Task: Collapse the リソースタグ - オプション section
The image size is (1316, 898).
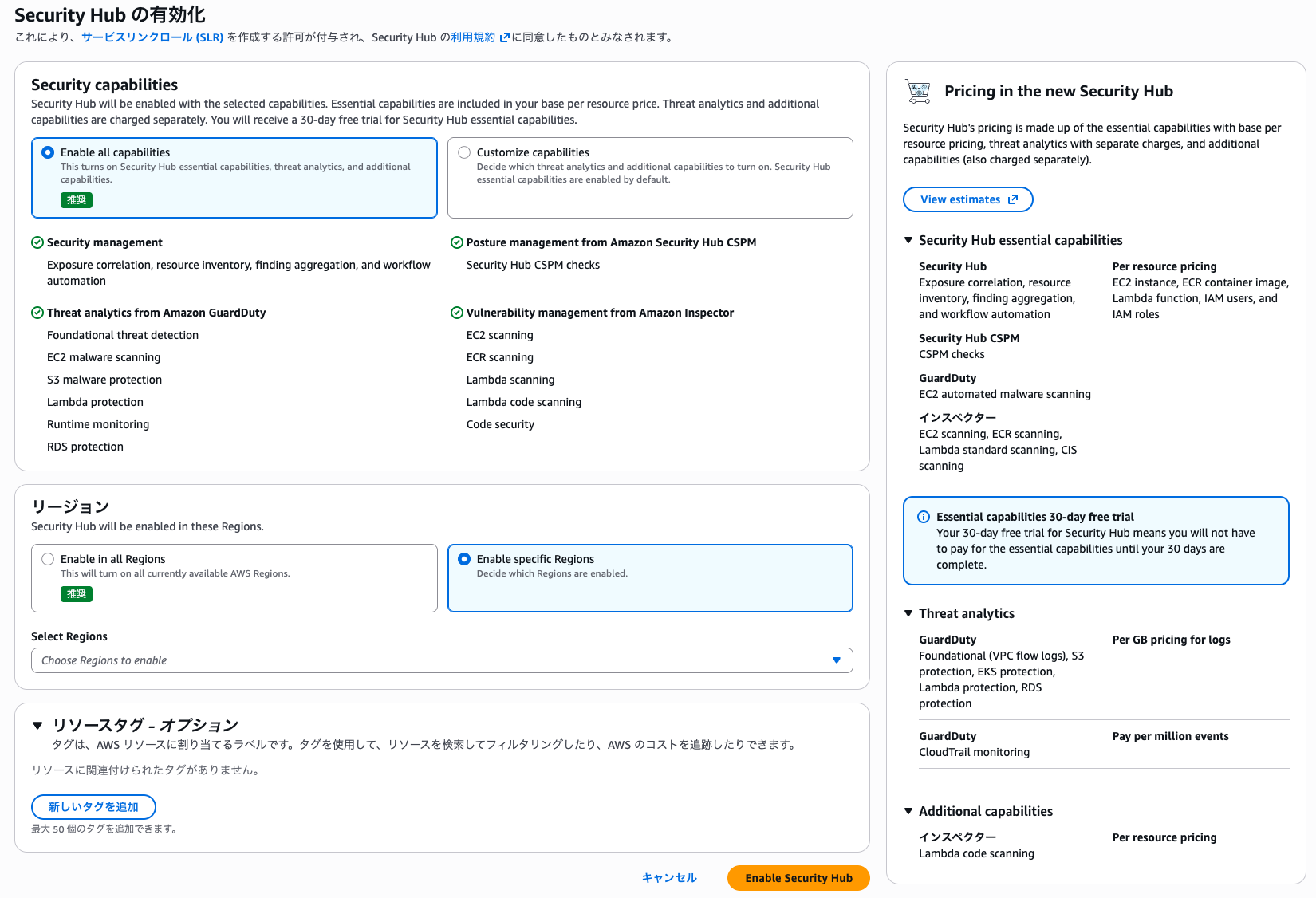Action: 37,726
